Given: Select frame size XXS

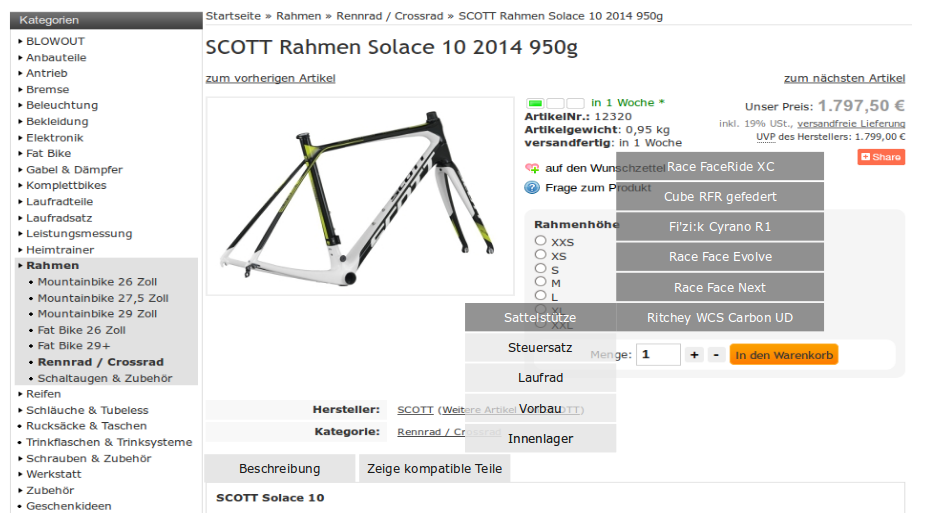Looking at the screenshot, I should tap(540, 241).
